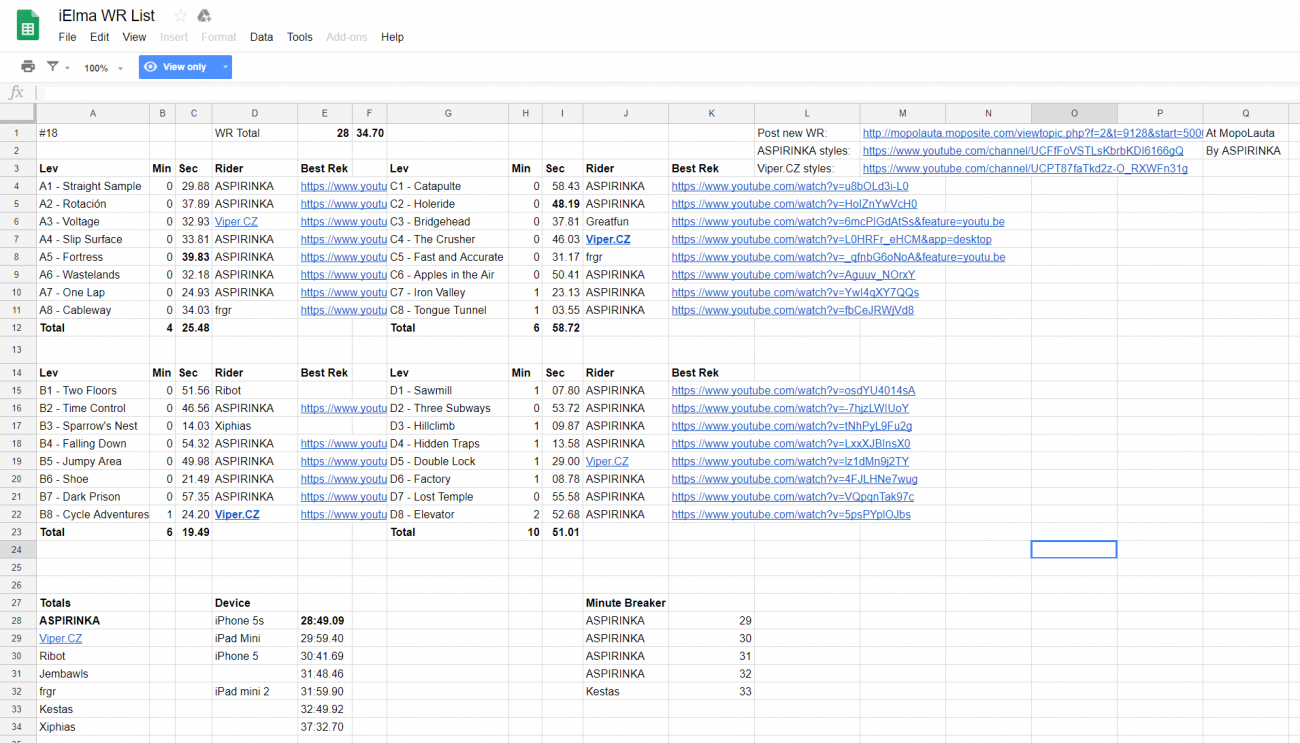
Task: Open filter views dropdown arrow
Action: [x=68, y=68]
